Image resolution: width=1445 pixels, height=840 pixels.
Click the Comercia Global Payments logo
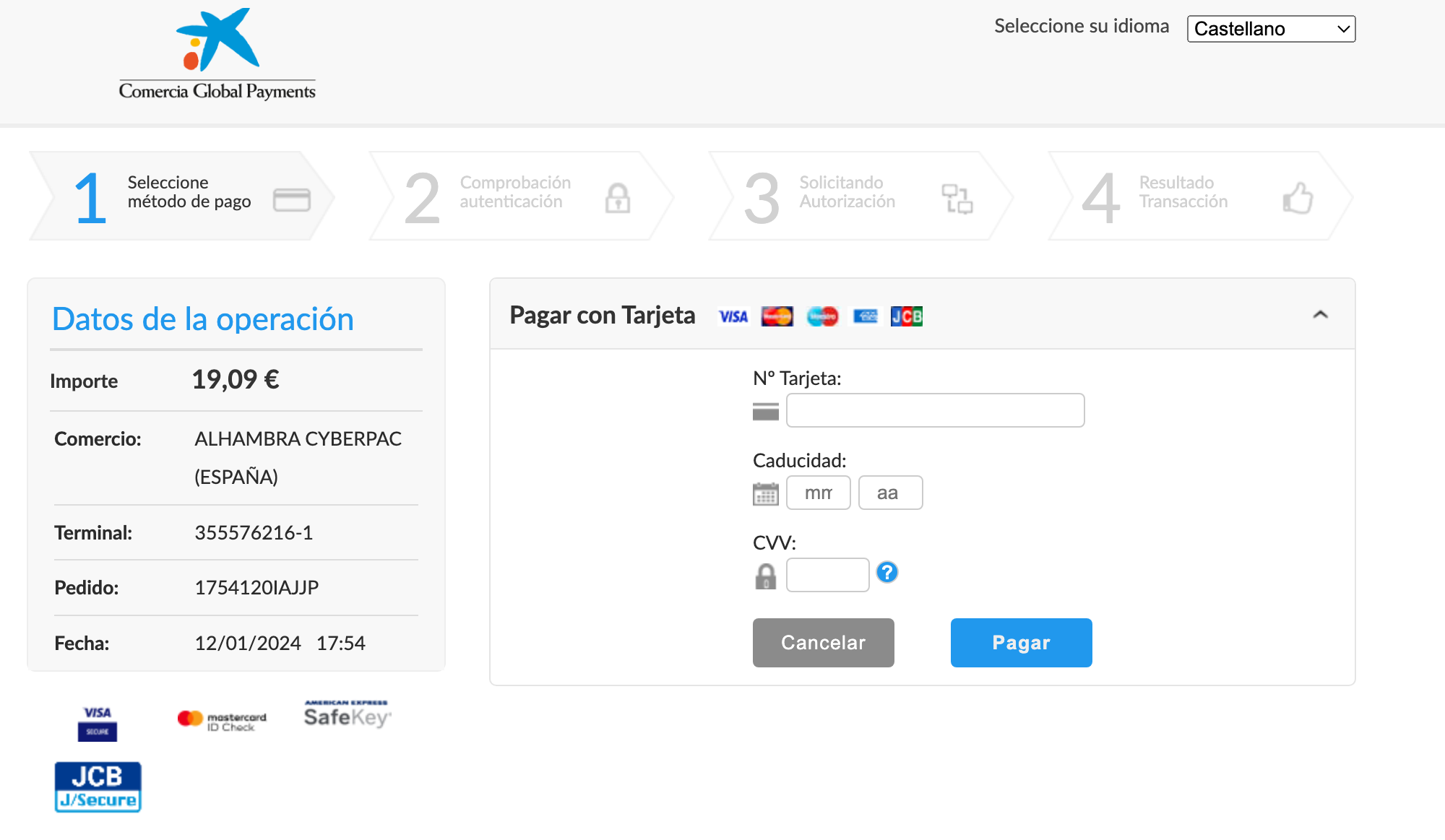[217, 55]
